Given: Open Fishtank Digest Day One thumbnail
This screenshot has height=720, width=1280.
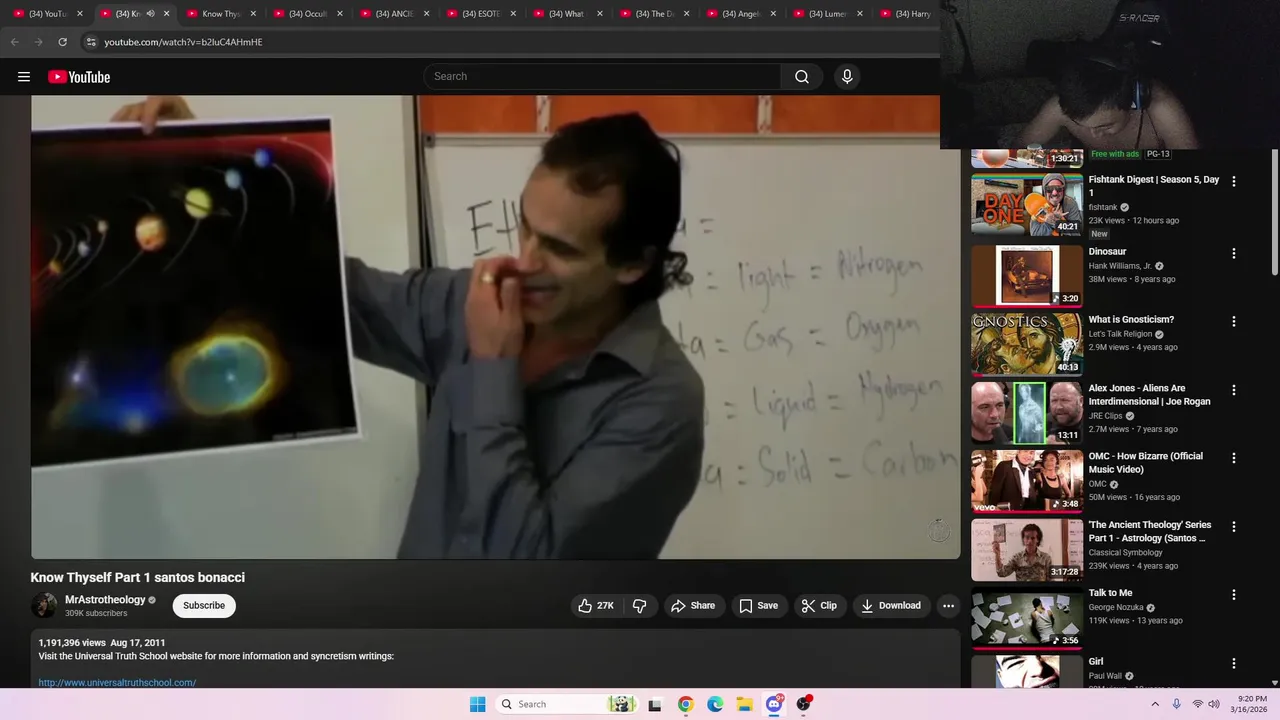Looking at the screenshot, I should (1027, 205).
